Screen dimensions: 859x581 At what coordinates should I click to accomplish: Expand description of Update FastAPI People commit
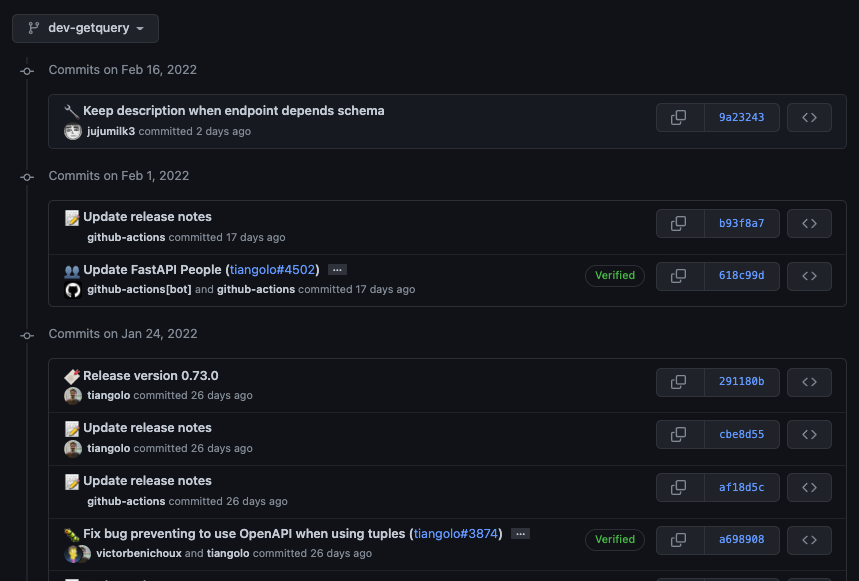pos(337,270)
